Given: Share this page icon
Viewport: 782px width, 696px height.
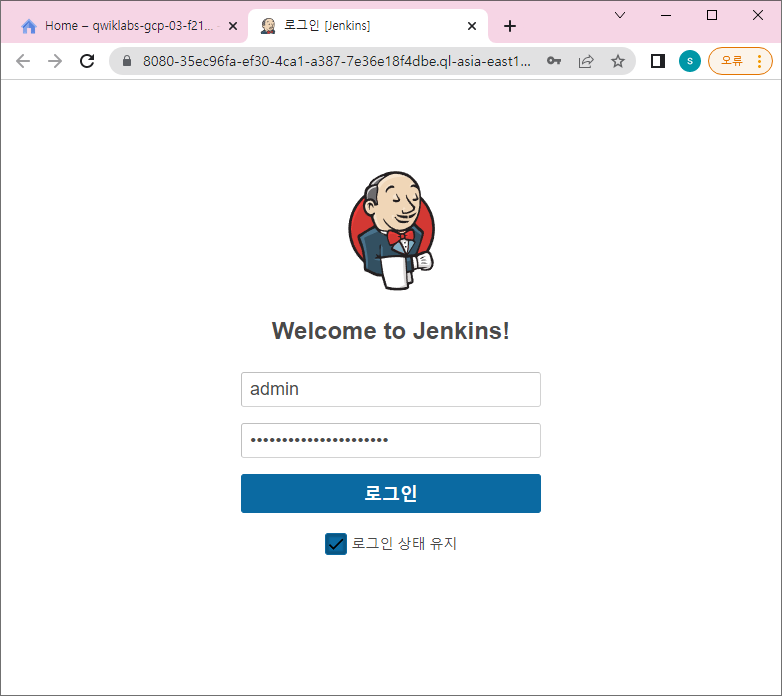Looking at the screenshot, I should 586,61.
